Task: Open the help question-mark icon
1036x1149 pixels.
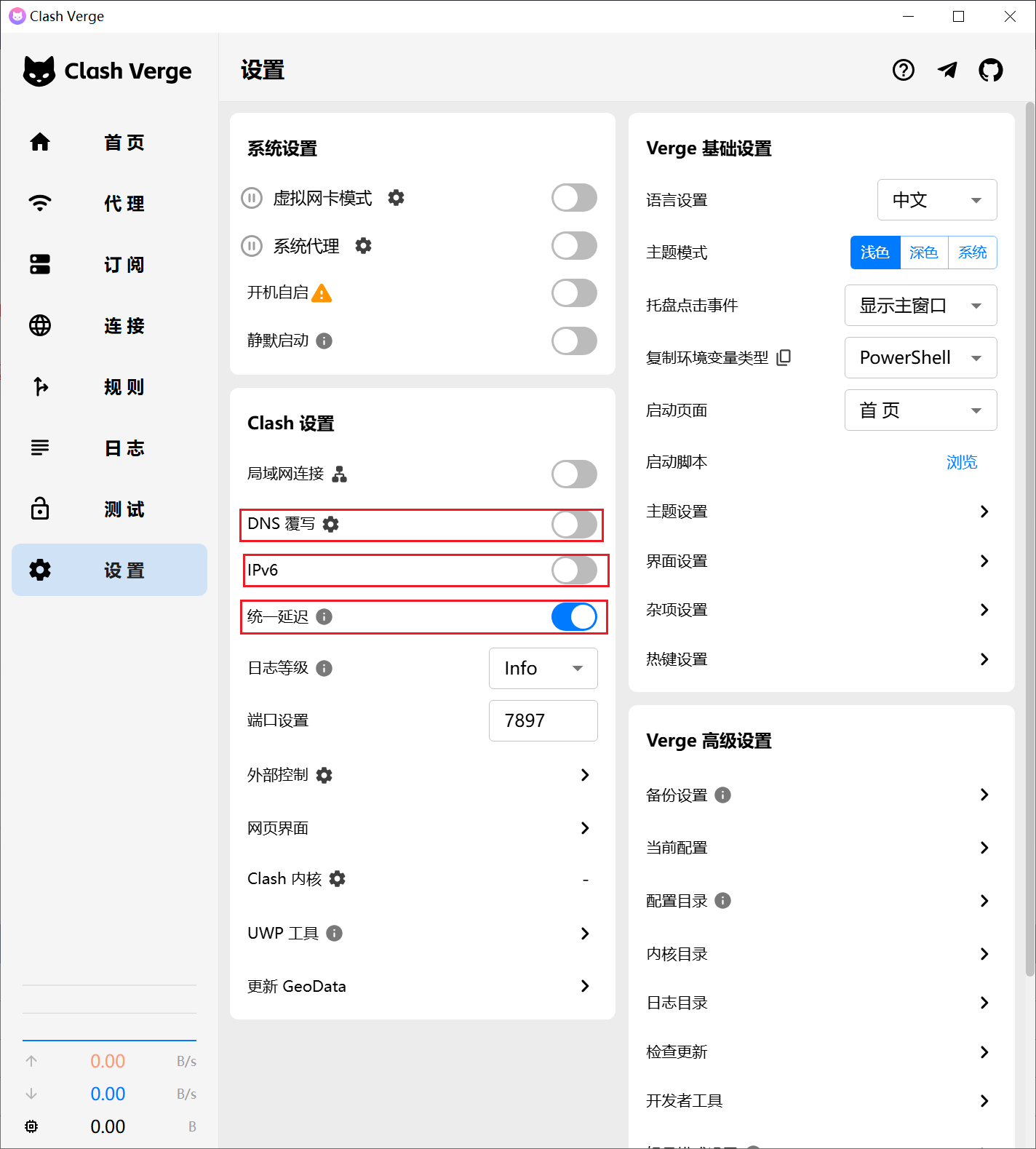Action: click(903, 70)
